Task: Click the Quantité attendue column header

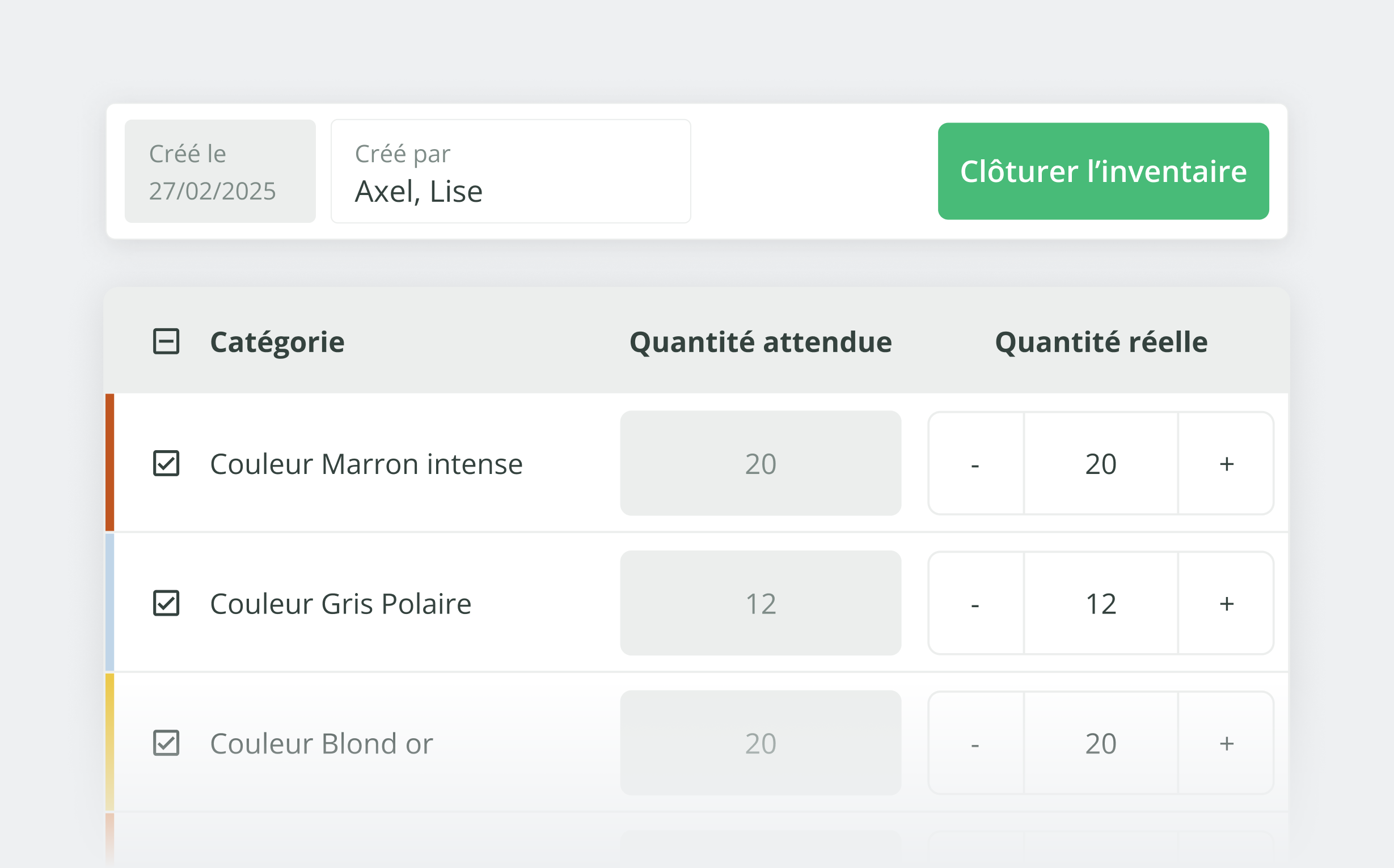Action: tap(760, 342)
